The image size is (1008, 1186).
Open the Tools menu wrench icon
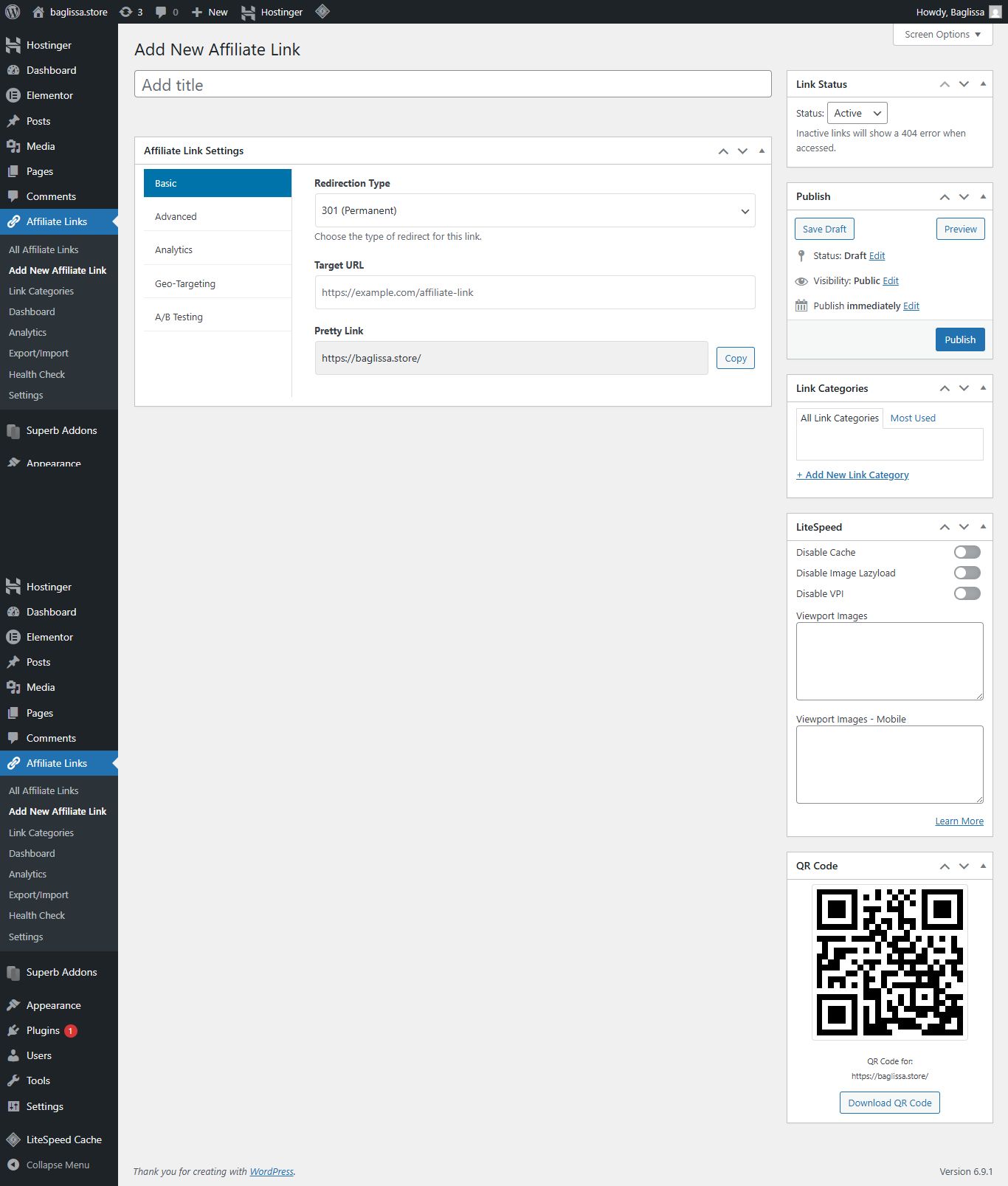pyautogui.click(x=13, y=1080)
